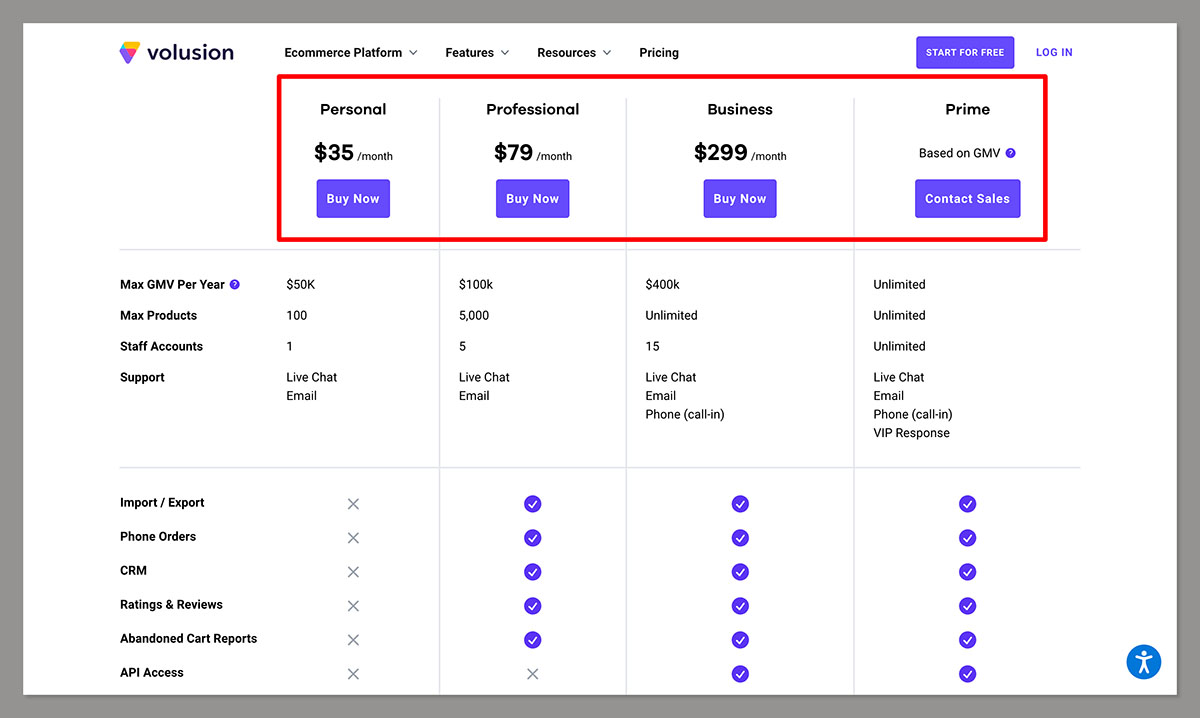Open the accessibility widget in the corner
Viewport: 1200px width, 718px height.
[1143, 662]
